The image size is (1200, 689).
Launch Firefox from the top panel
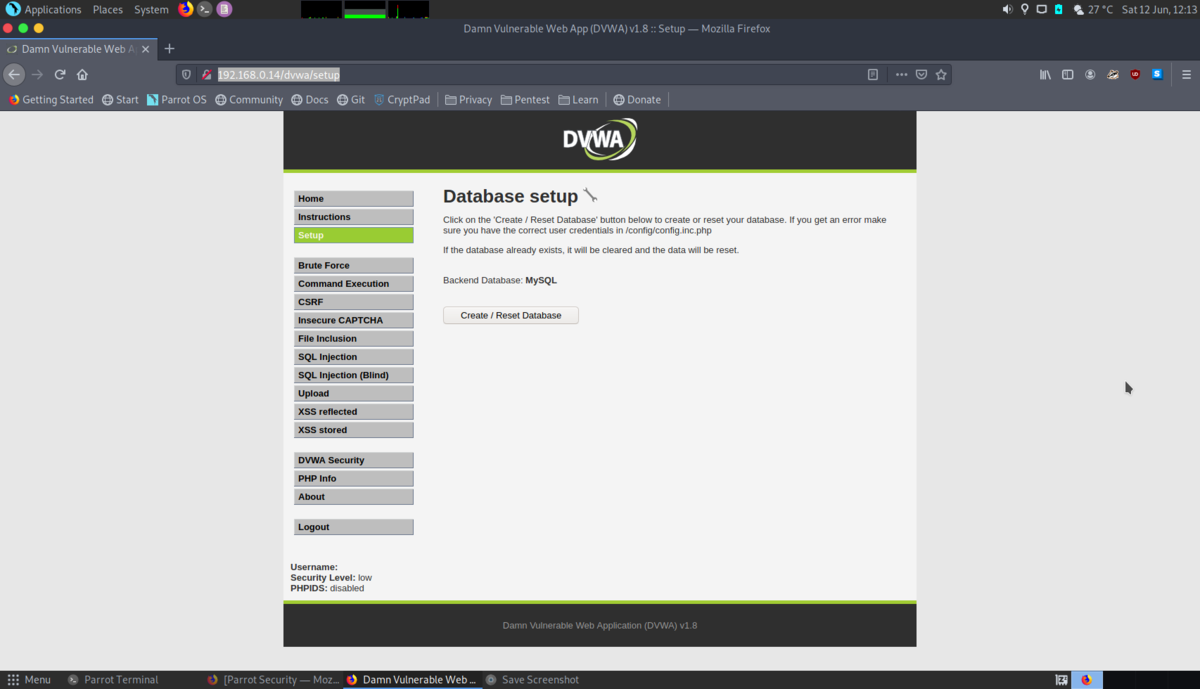point(185,9)
